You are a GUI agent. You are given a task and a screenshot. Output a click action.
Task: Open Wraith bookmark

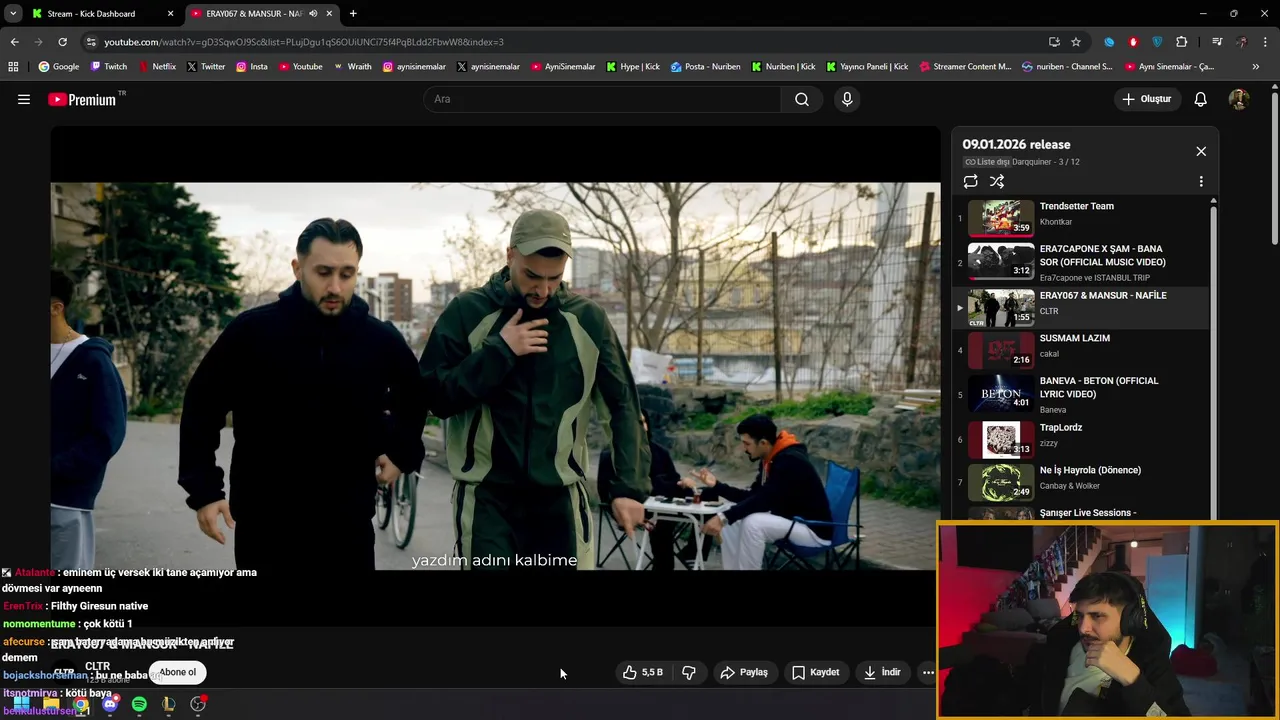(x=352, y=67)
